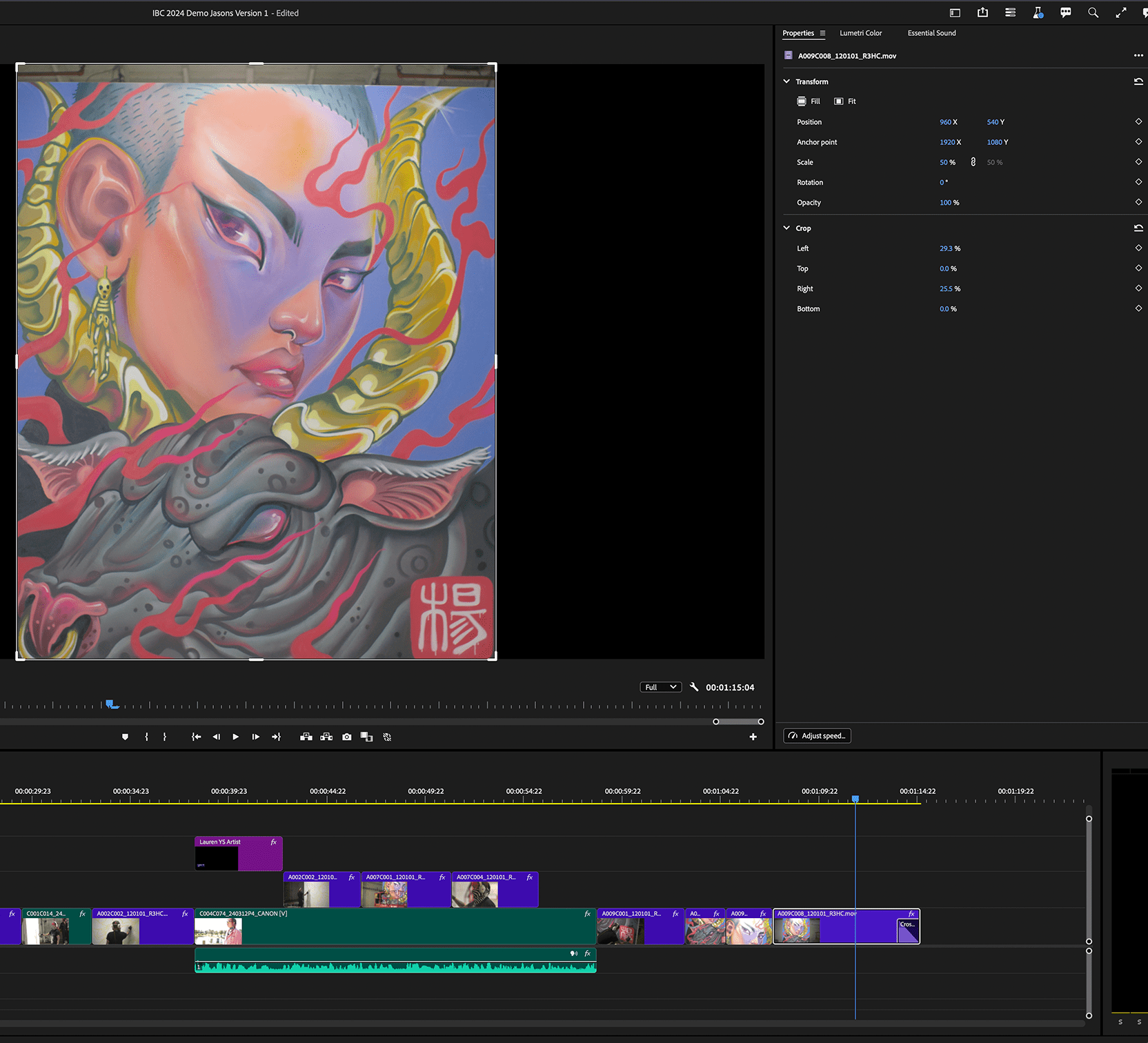Click the Export share icon in header
1148x1043 pixels.
pyautogui.click(x=982, y=12)
